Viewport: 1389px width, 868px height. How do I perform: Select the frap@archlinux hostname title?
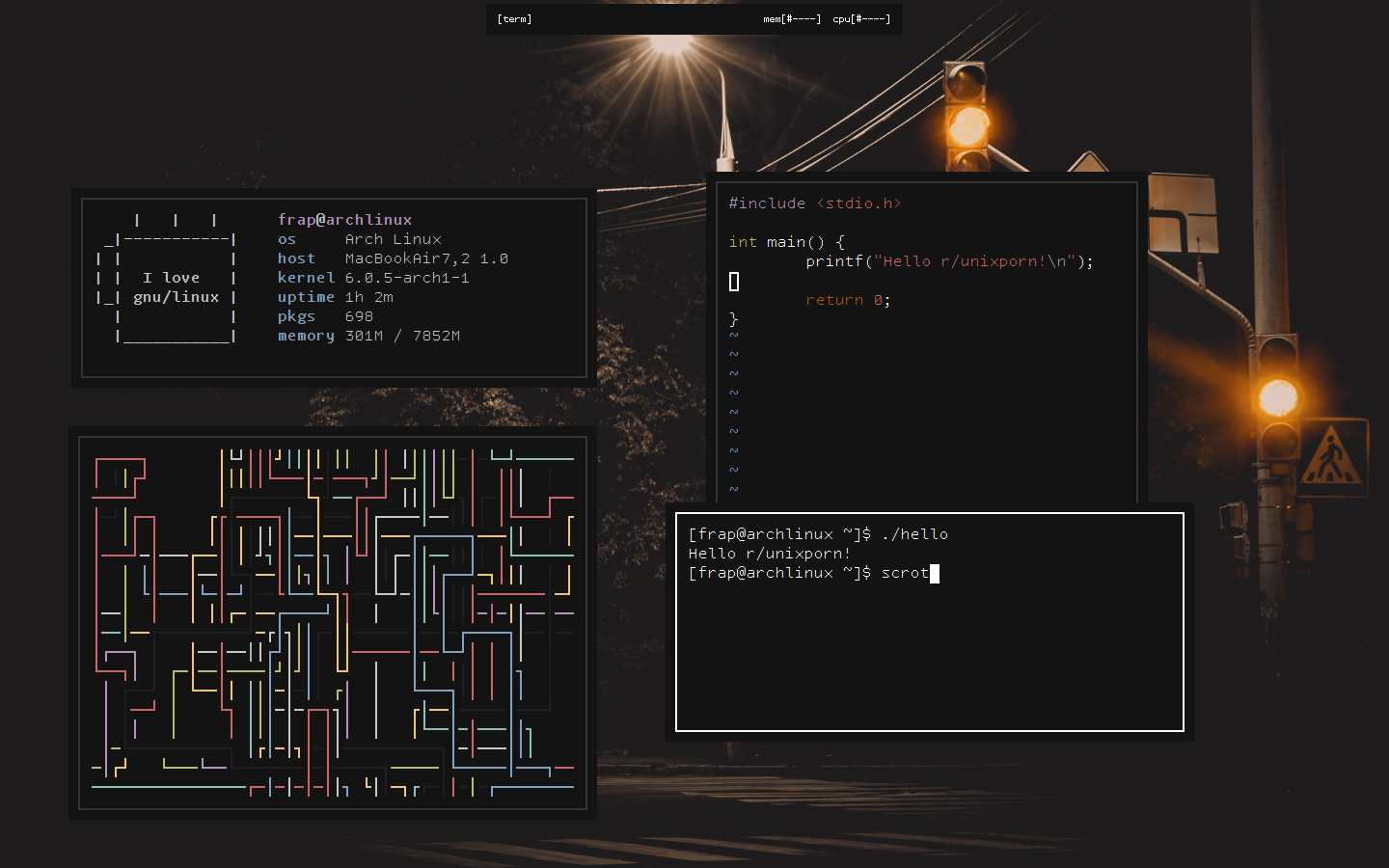tap(344, 219)
